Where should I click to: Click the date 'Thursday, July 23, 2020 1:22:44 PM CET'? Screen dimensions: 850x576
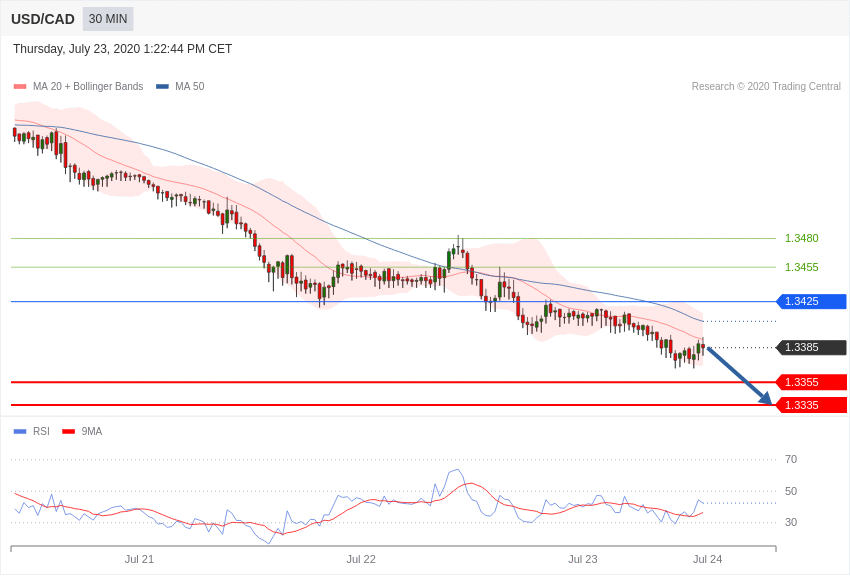point(123,49)
